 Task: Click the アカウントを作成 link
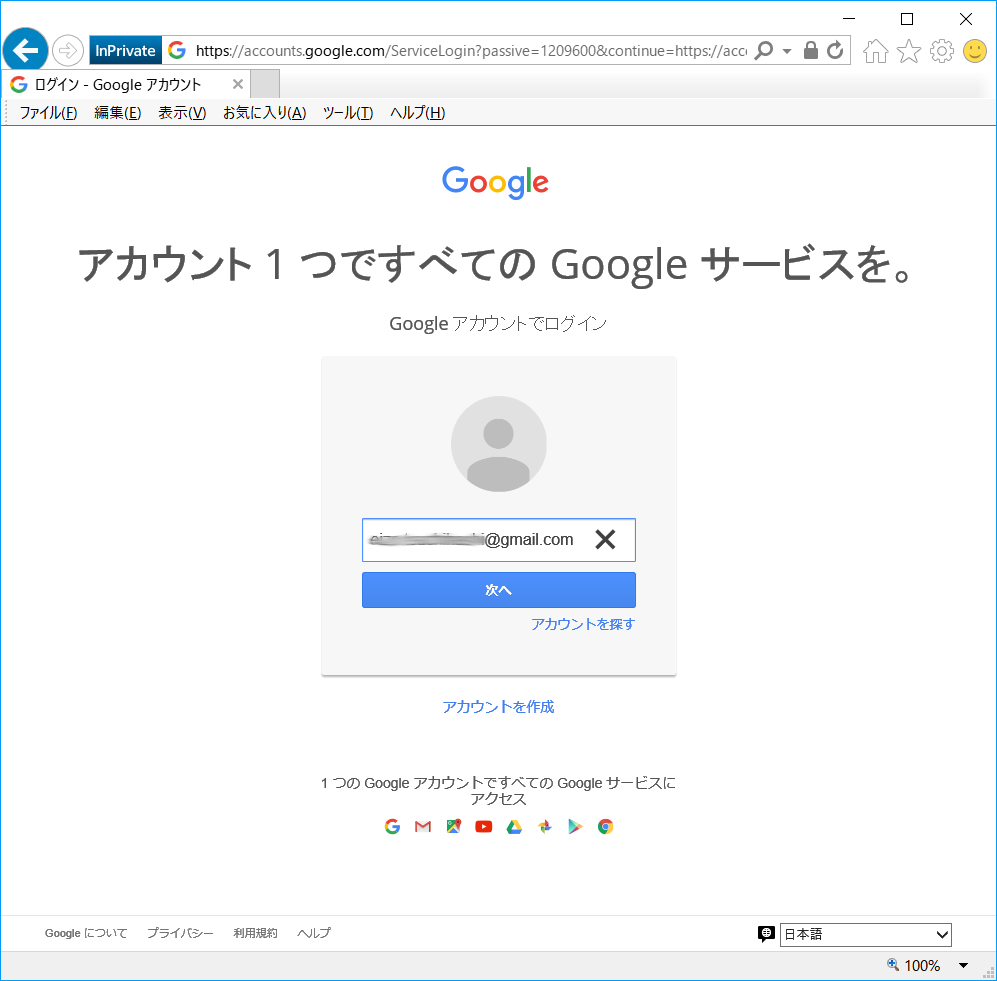498,707
